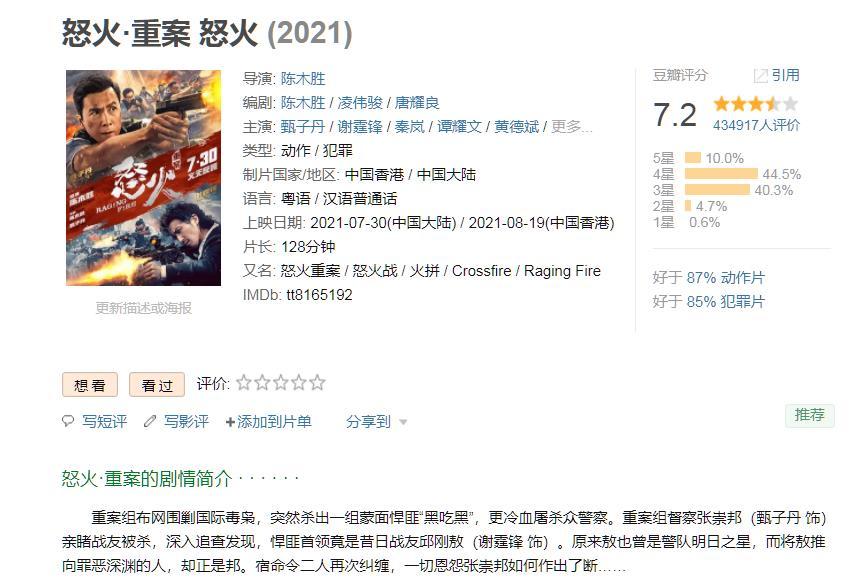Screen dimensions: 859x578
Task: Rate the movie with the first star
Action: pos(244,382)
